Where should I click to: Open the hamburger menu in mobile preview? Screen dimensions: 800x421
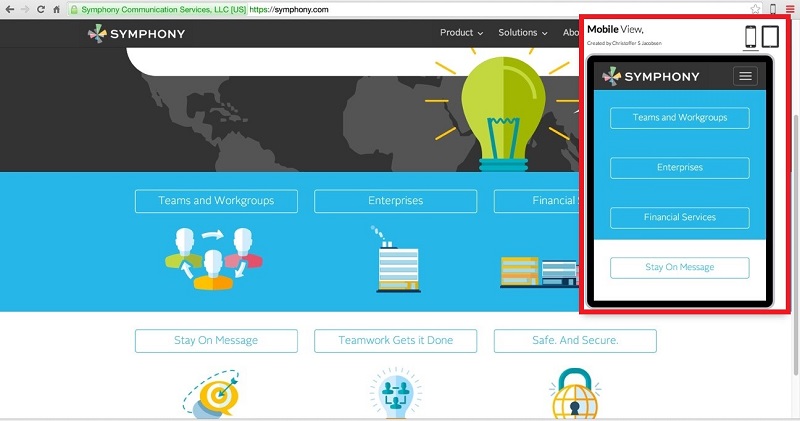tap(745, 77)
